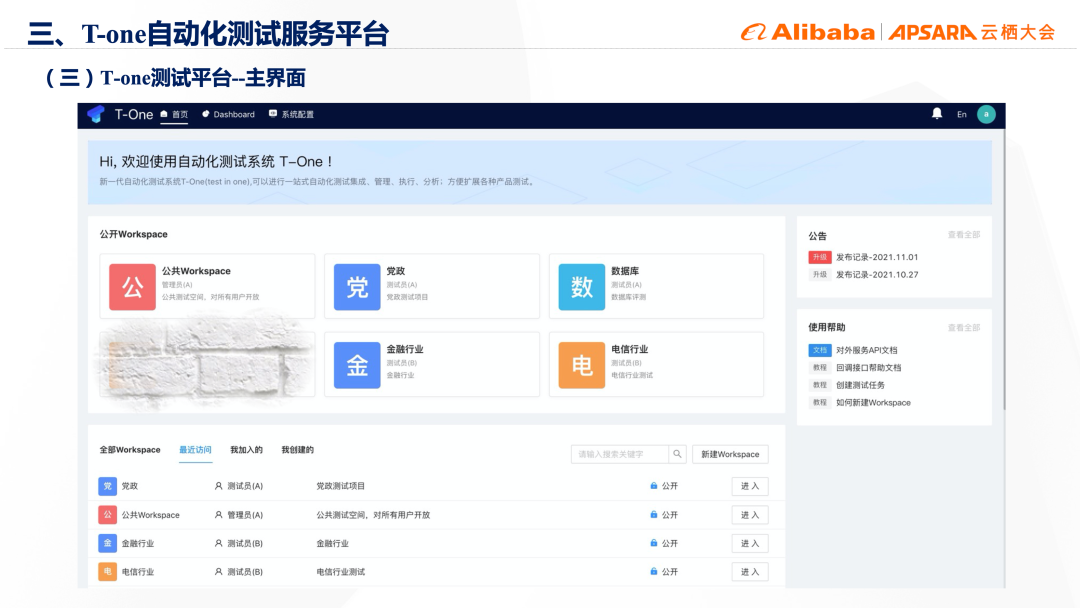Open the 数据库 workspace card title
Image resolution: width=1080 pixels, height=608 pixels.
625,271
